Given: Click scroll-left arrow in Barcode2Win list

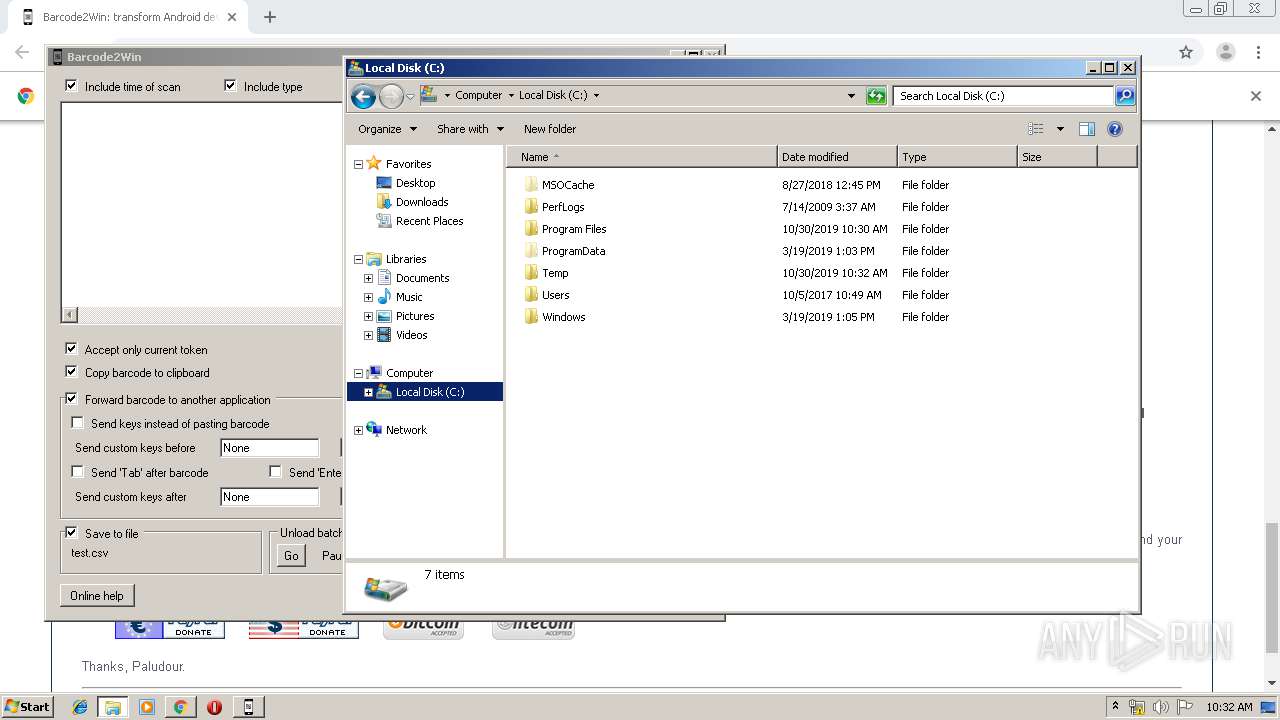Looking at the screenshot, I should tap(69, 315).
